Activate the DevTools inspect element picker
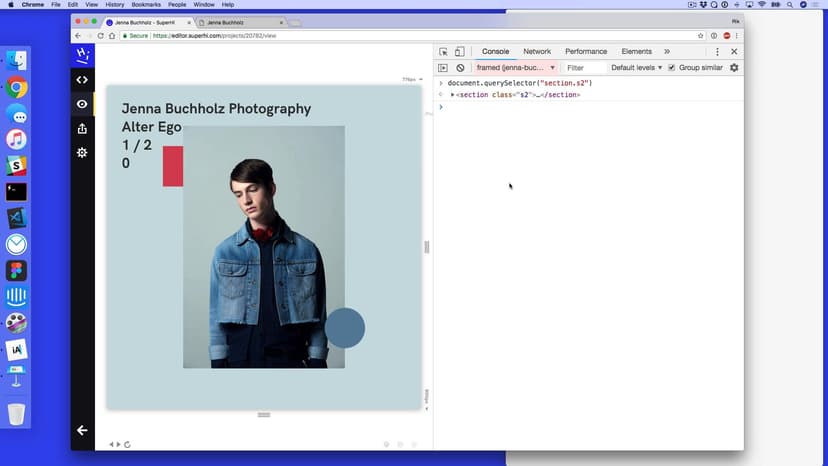This screenshot has width=828, height=466. [x=443, y=52]
